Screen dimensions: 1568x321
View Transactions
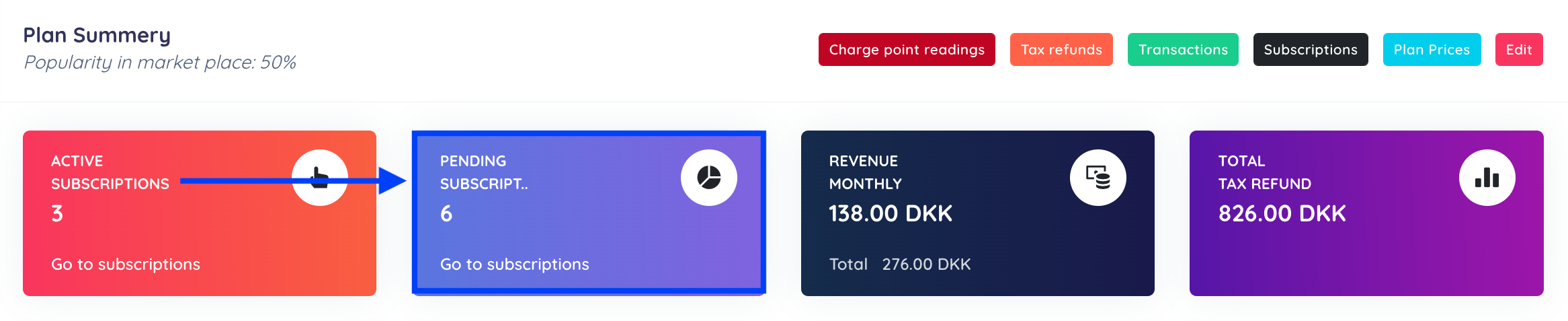pyautogui.click(x=1183, y=50)
